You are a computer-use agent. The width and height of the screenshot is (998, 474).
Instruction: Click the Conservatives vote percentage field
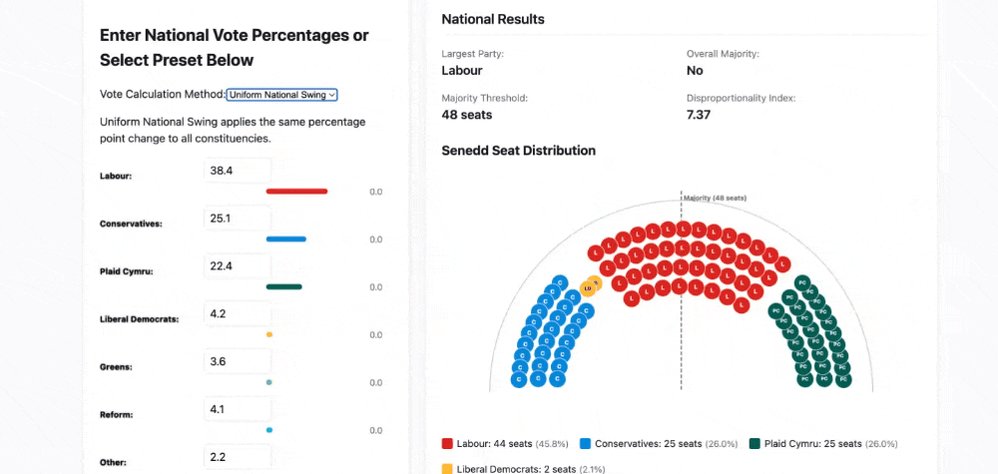pyautogui.click(x=238, y=218)
